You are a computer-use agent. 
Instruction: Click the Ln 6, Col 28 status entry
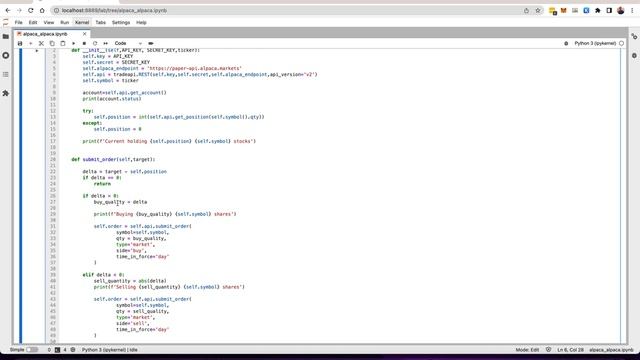click(570, 350)
